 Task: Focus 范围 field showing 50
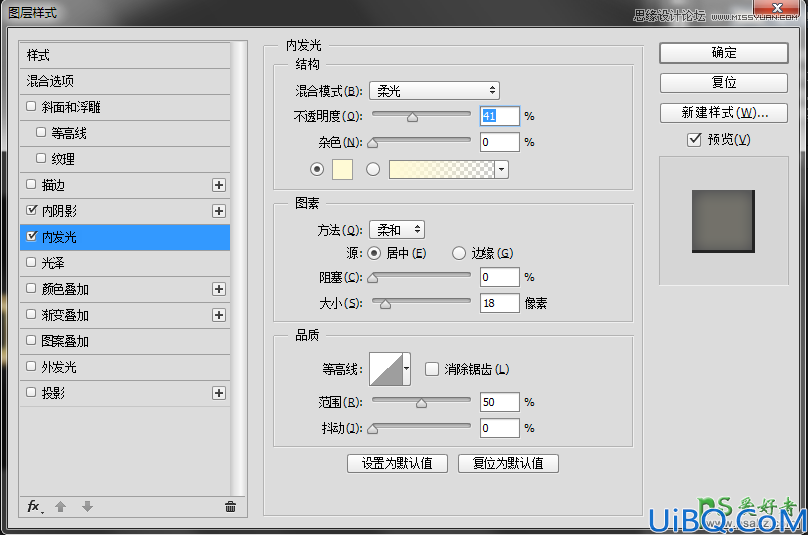point(499,402)
